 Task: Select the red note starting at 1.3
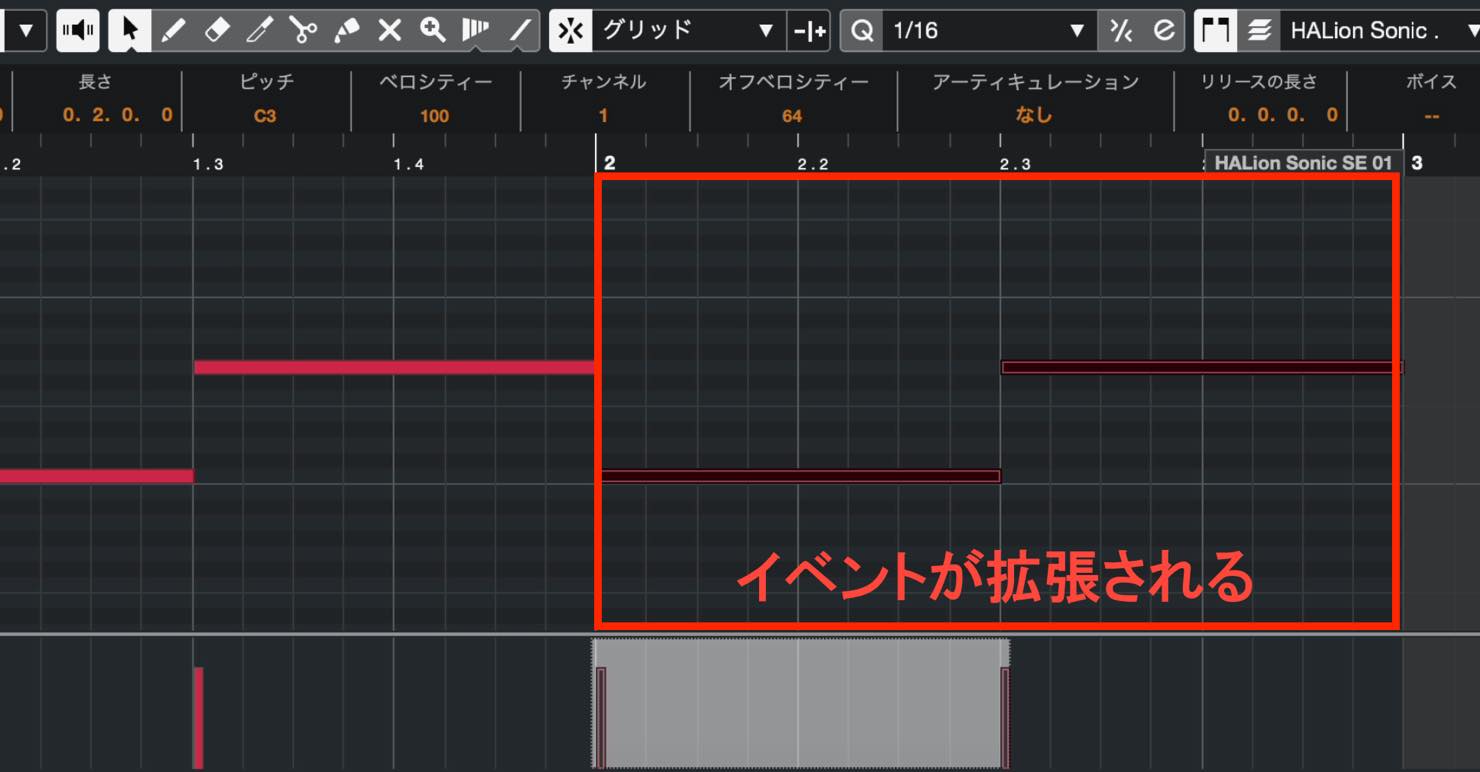(395, 367)
